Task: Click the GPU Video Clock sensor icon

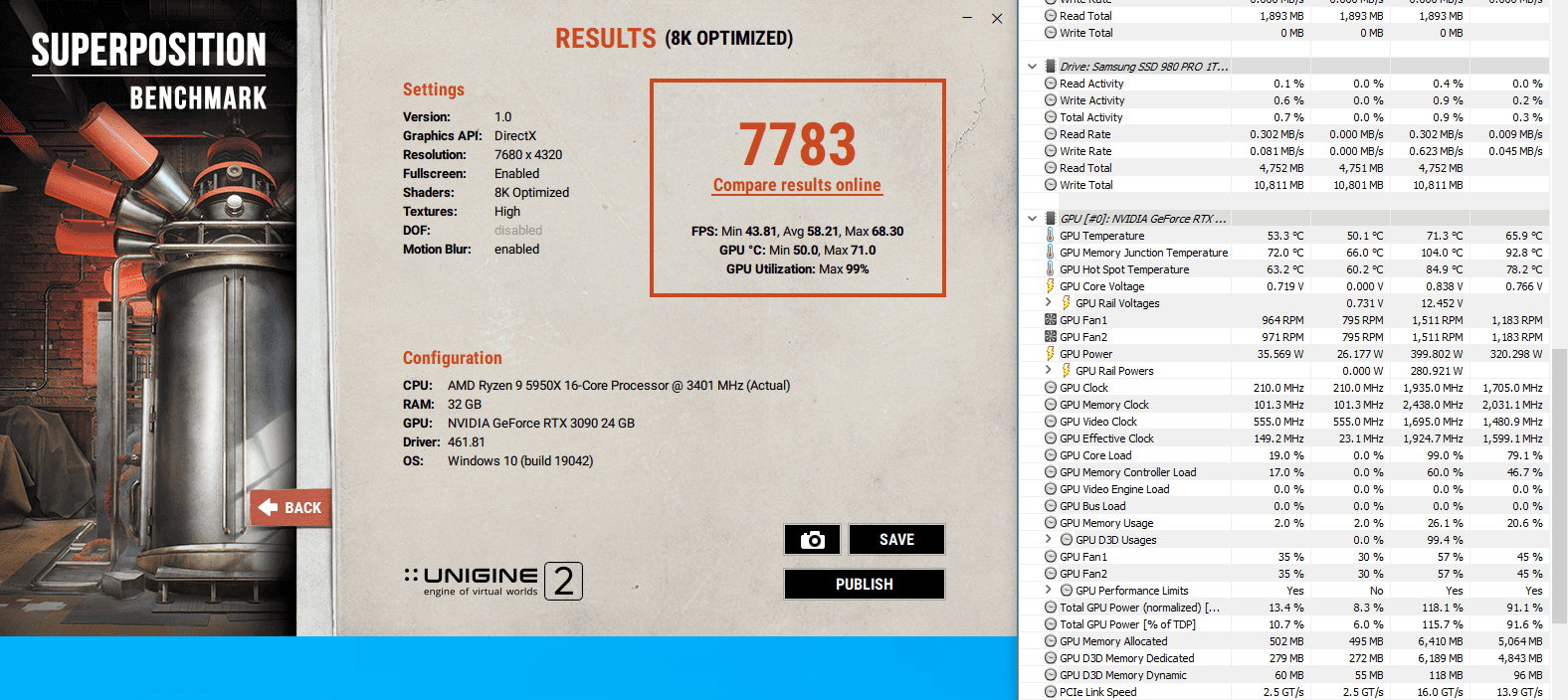Action: tap(1051, 422)
